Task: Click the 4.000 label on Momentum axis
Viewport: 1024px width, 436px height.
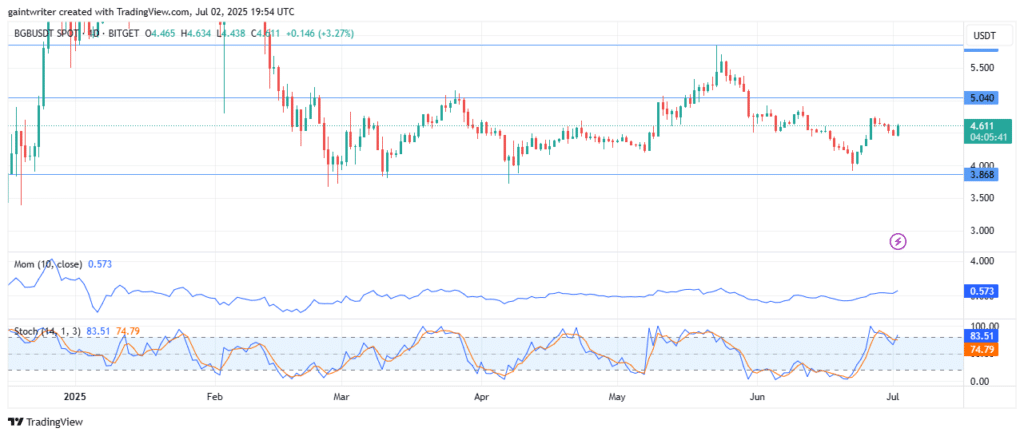Action: (983, 261)
